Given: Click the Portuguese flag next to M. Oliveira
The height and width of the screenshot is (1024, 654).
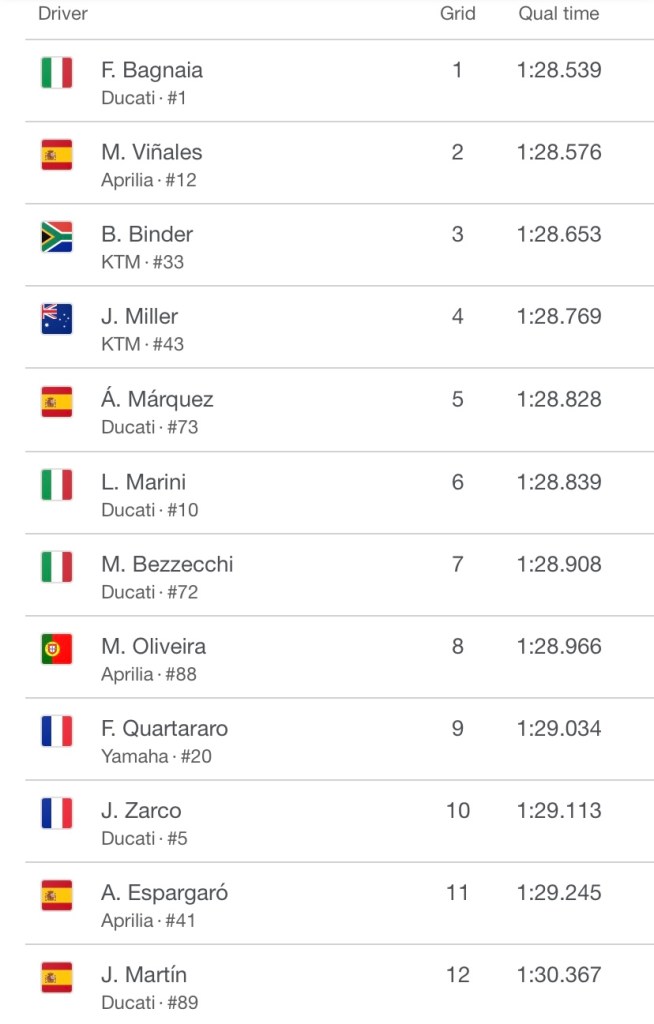Looking at the screenshot, I should coord(57,649).
